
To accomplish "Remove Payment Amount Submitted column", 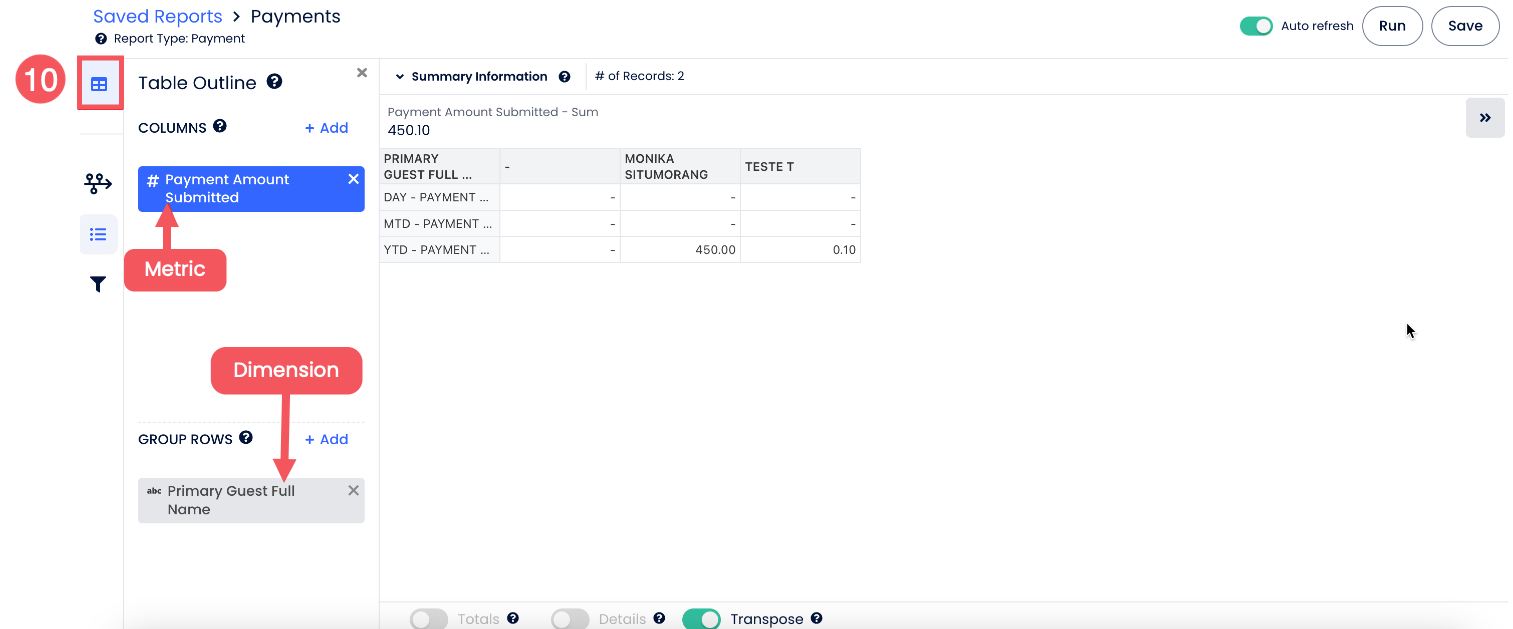I will [353, 179].
